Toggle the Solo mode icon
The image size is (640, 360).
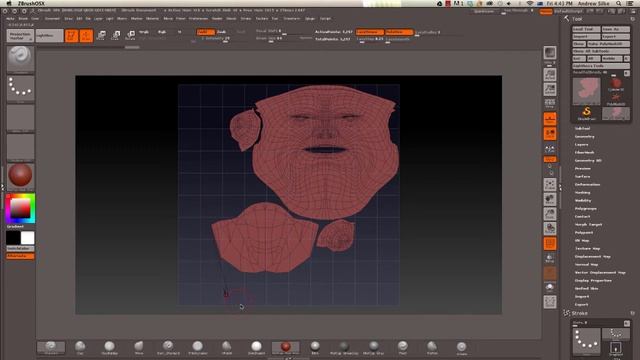550,287
